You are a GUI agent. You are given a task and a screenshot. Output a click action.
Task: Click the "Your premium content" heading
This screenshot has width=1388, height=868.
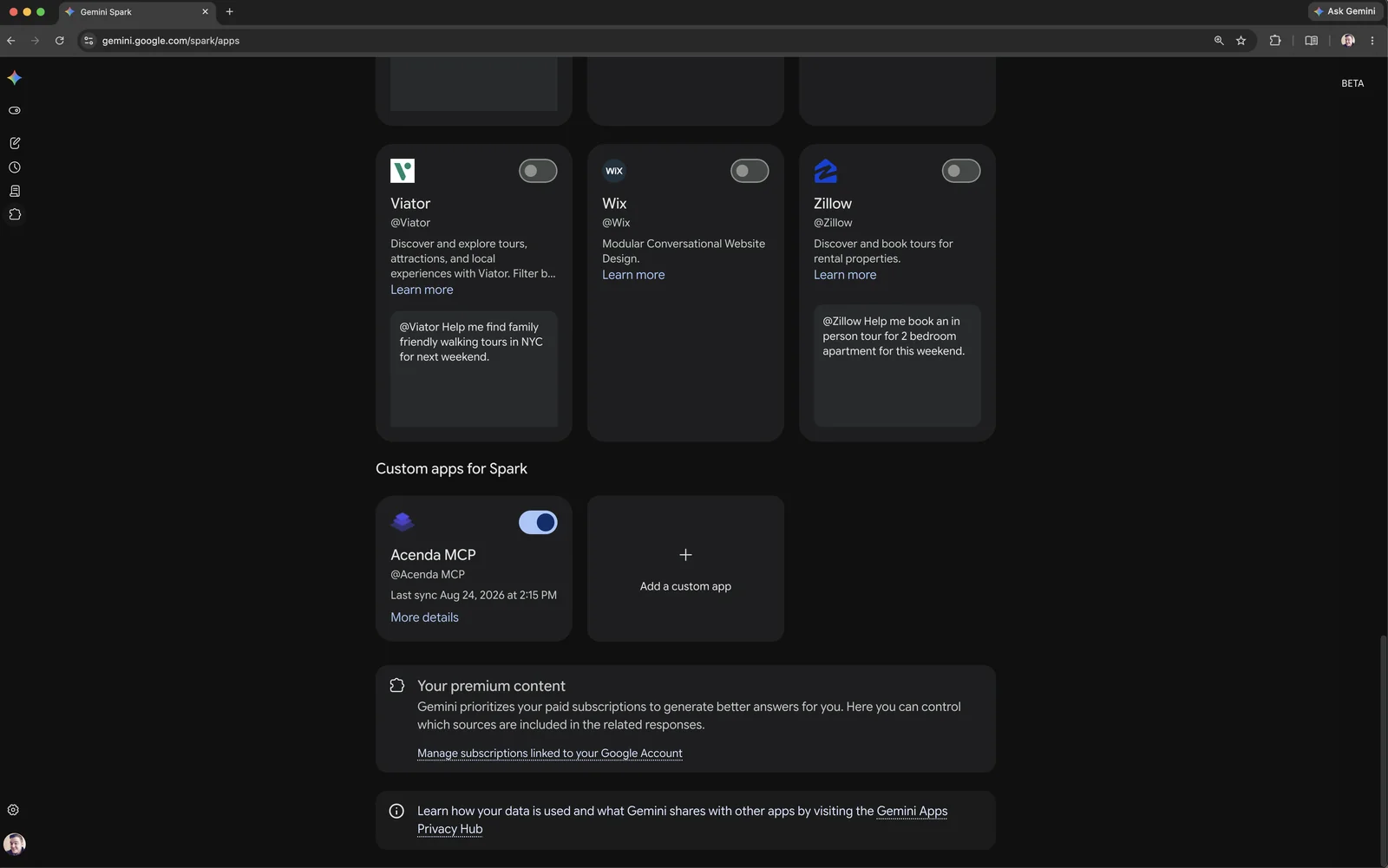click(x=491, y=686)
